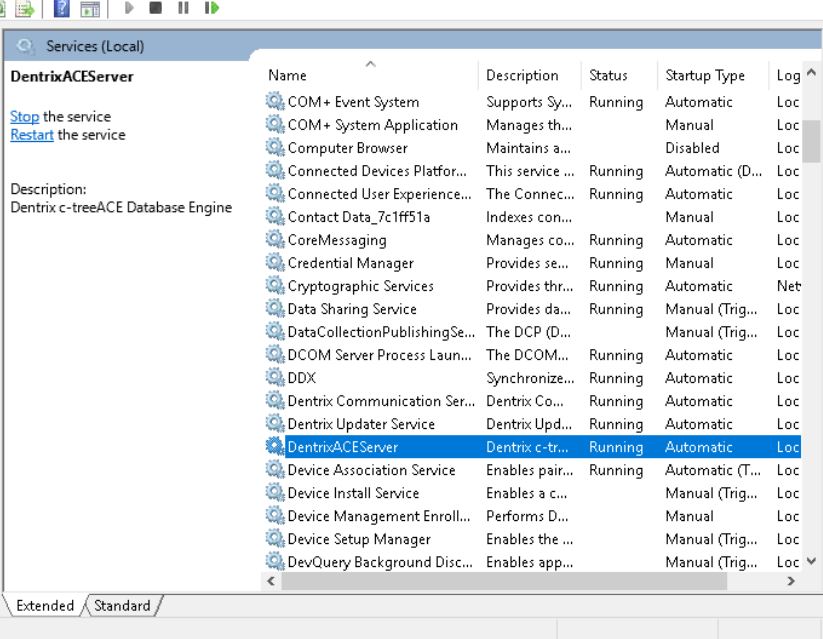The image size is (823, 639).
Task: Click the Services (Local) header title
Action: (x=95, y=46)
